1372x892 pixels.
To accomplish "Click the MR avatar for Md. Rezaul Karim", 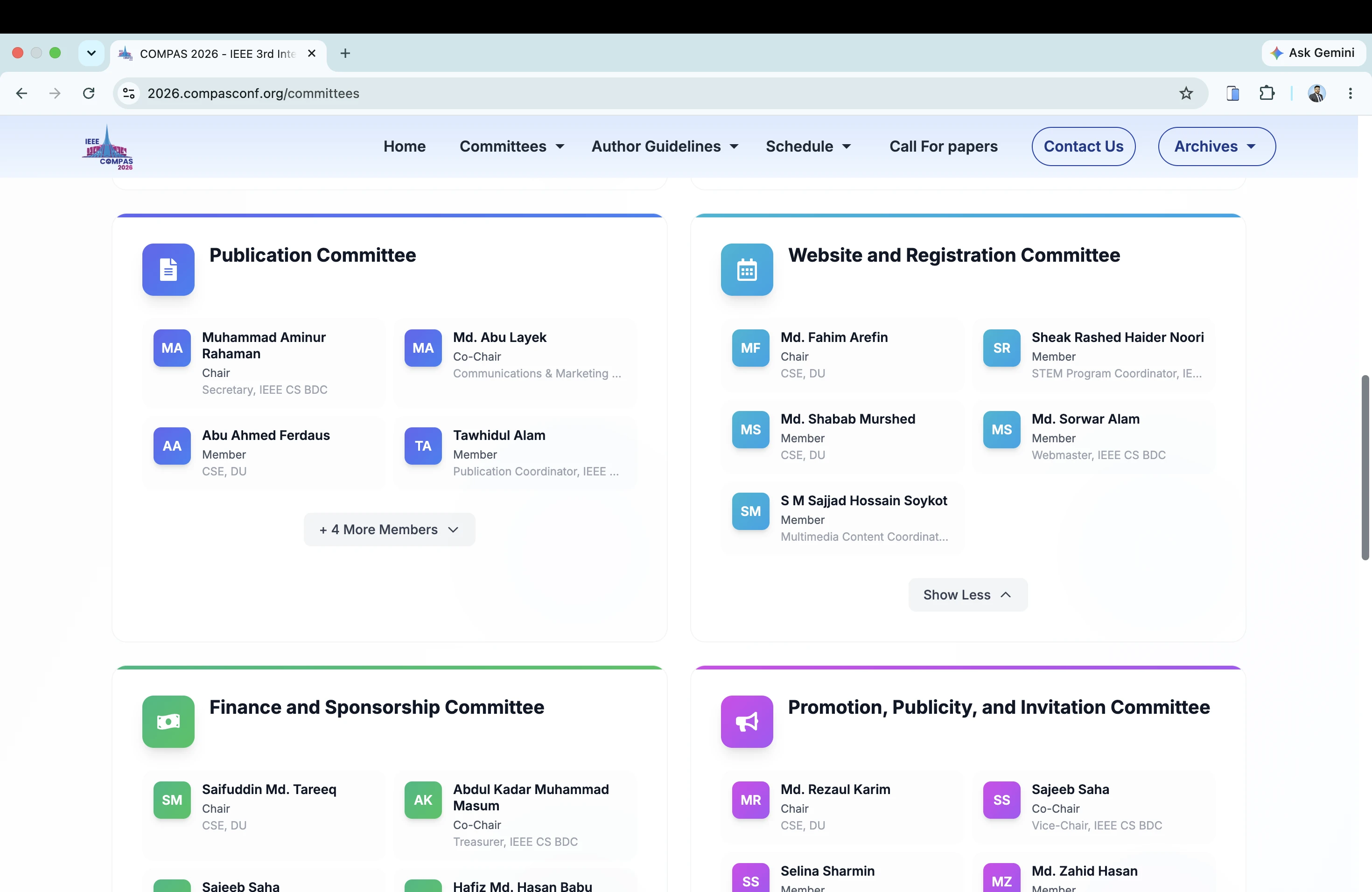I will pyautogui.click(x=750, y=800).
